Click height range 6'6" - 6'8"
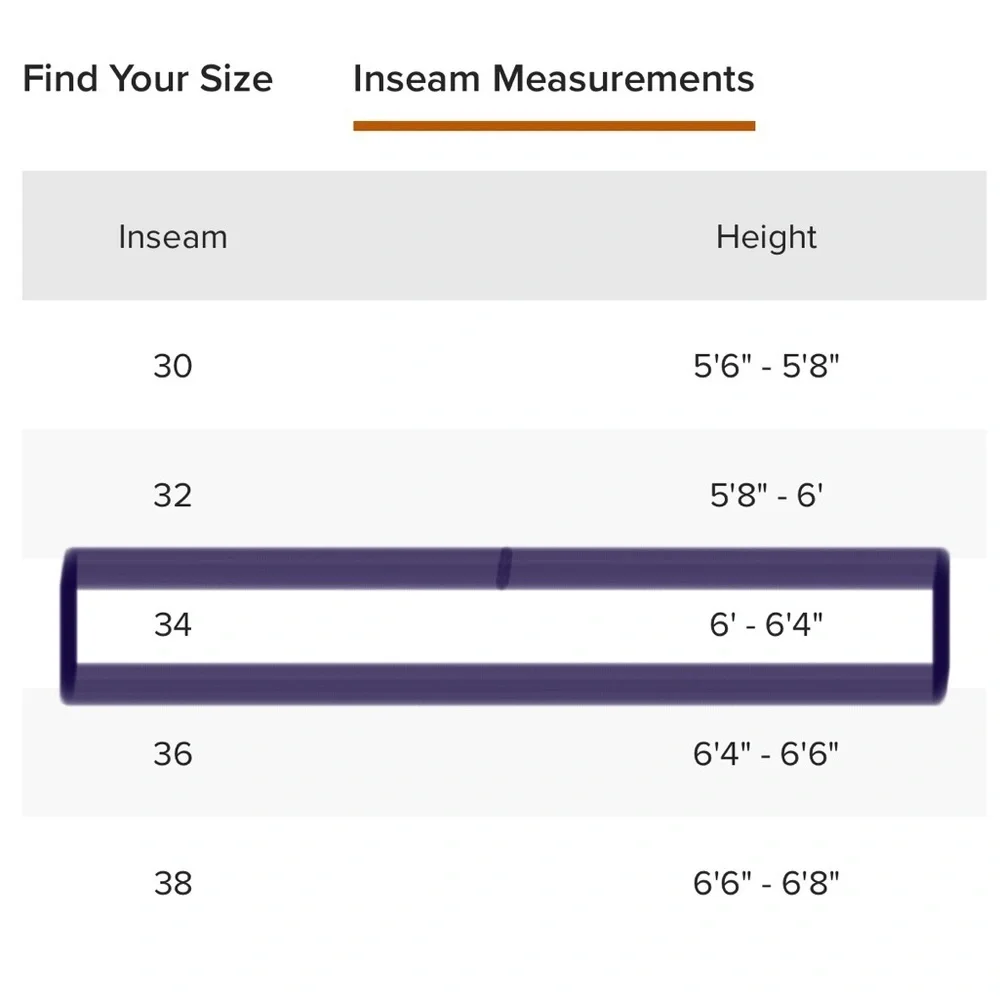This screenshot has height=1000, width=1000. tap(766, 883)
